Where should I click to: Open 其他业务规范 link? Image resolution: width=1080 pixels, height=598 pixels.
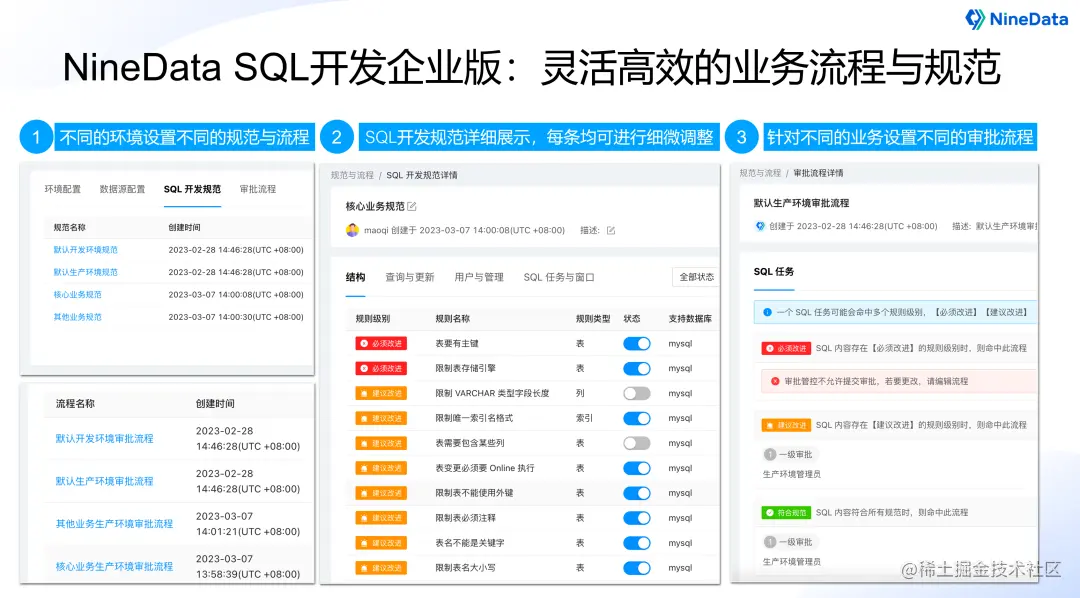[x=77, y=317]
